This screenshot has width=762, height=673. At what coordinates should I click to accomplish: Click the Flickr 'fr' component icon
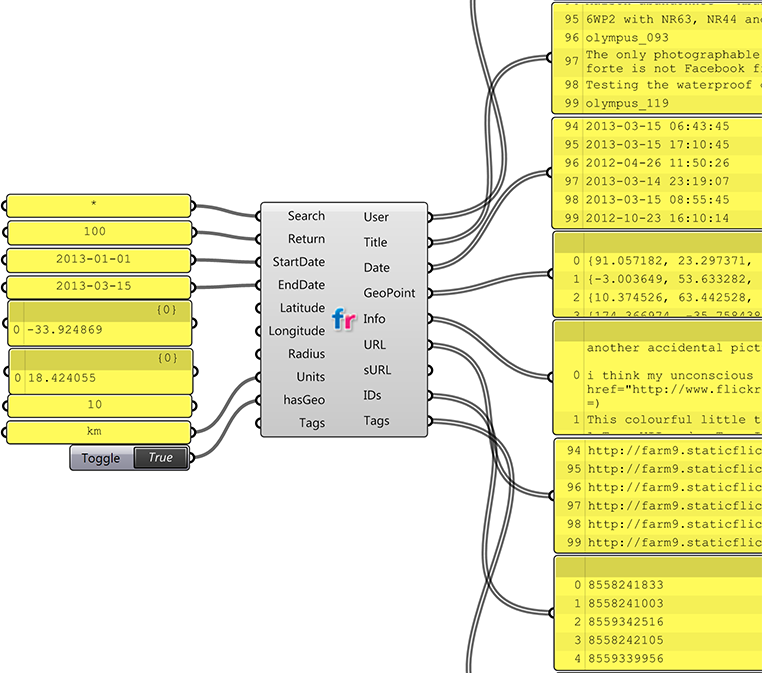pyautogui.click(x=344, y=319)
